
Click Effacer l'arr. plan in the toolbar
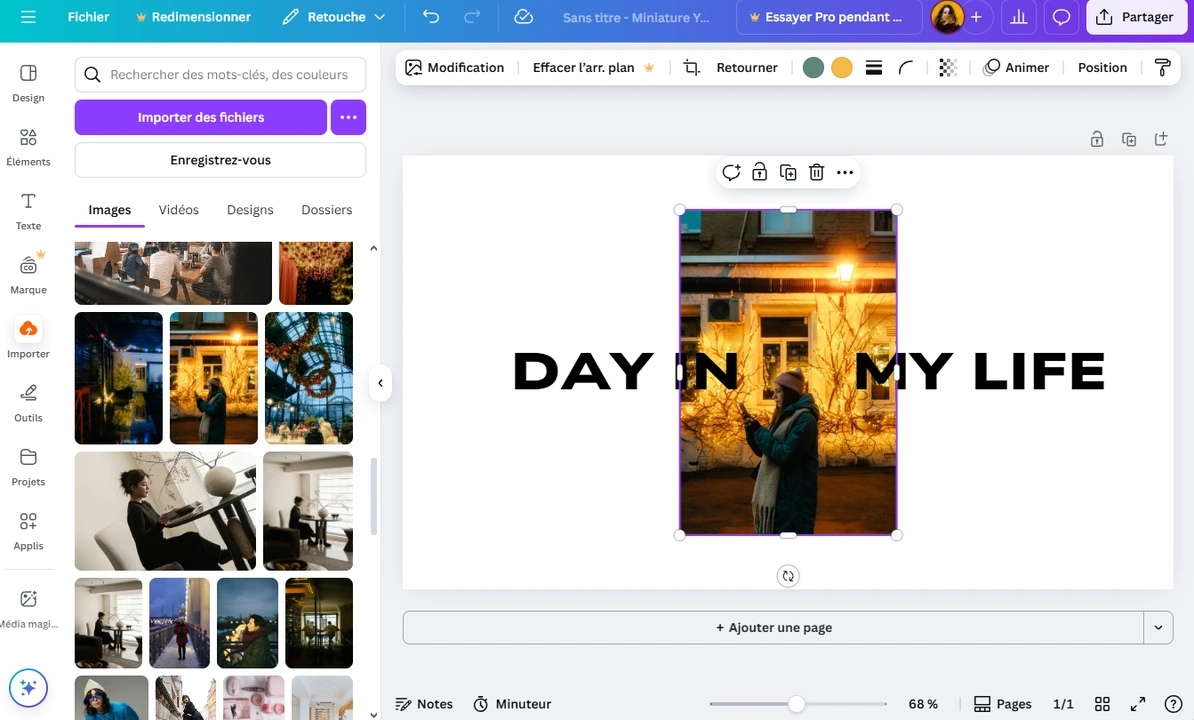pyautogui.click(x=583, y=67)
